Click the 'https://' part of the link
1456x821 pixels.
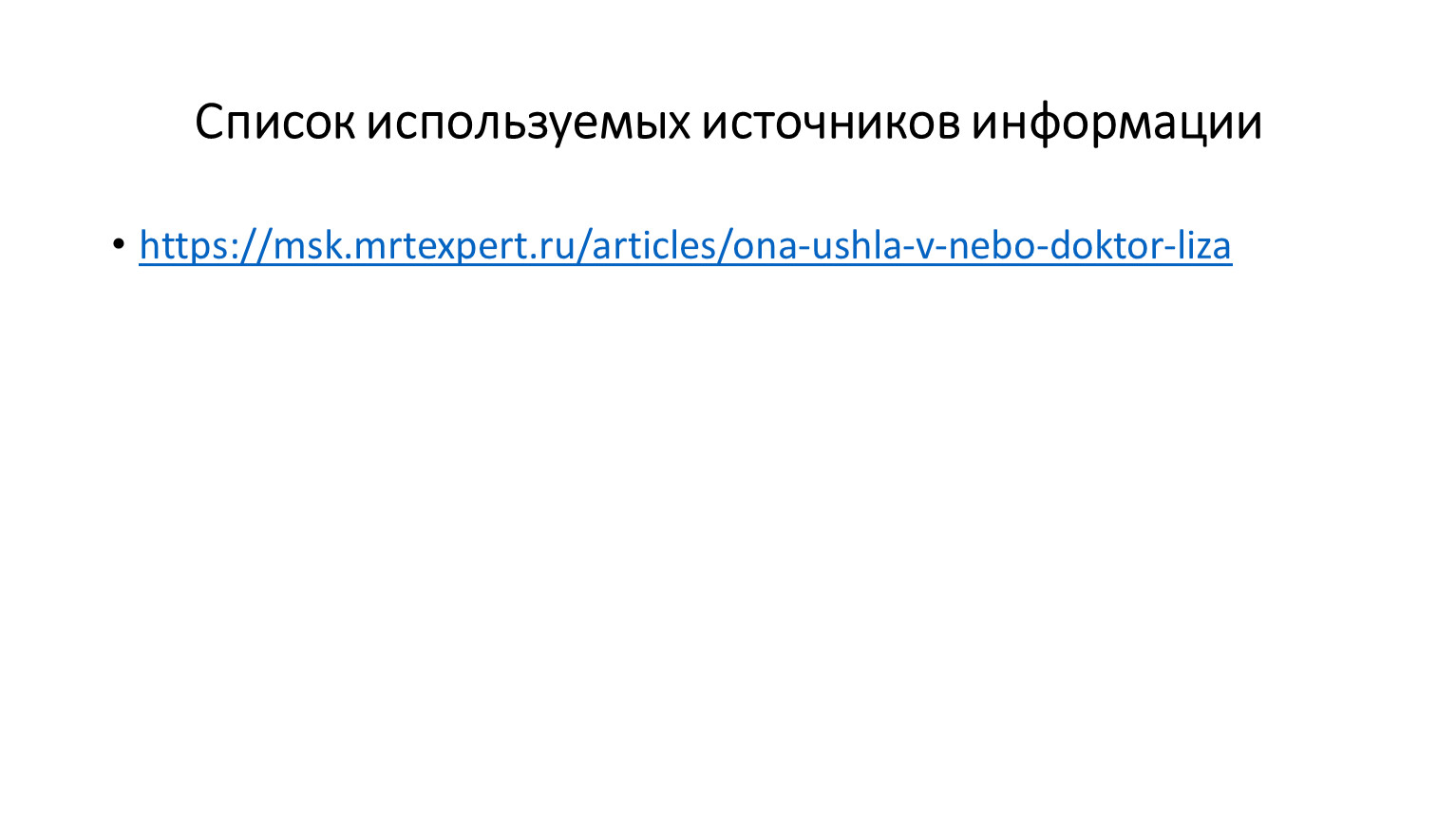205,245
